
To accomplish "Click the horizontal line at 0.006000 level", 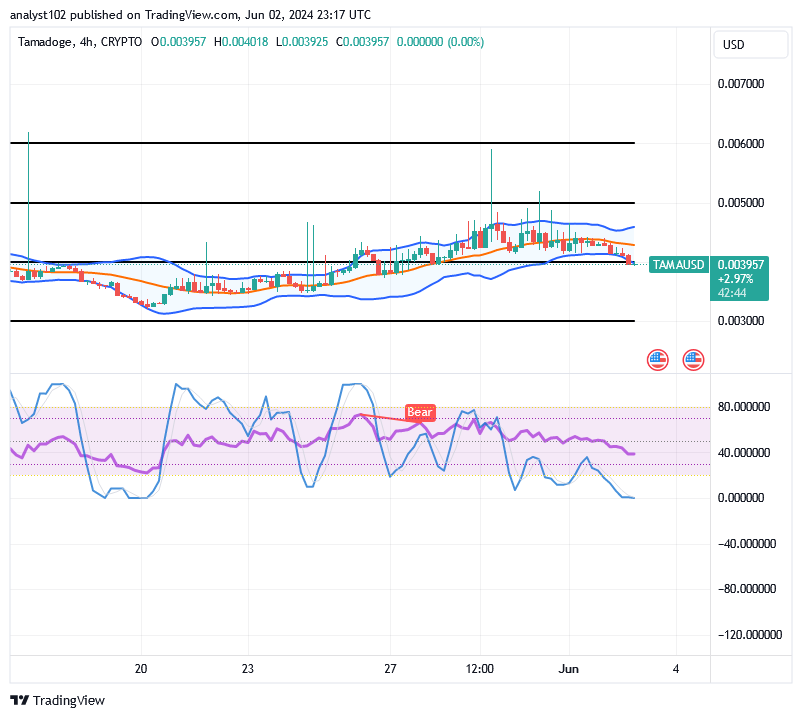I will 322,143.
